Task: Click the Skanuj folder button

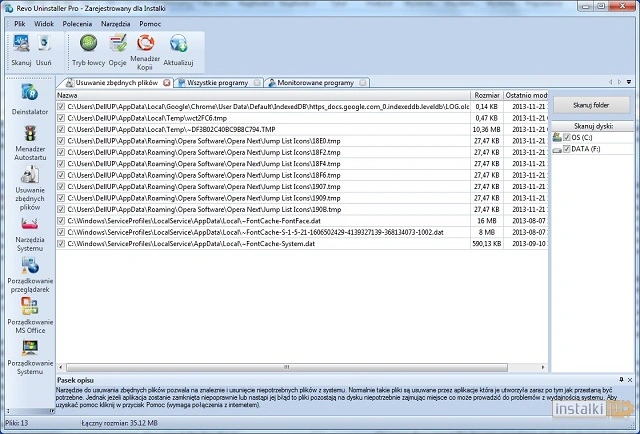Action: [594, 105]
